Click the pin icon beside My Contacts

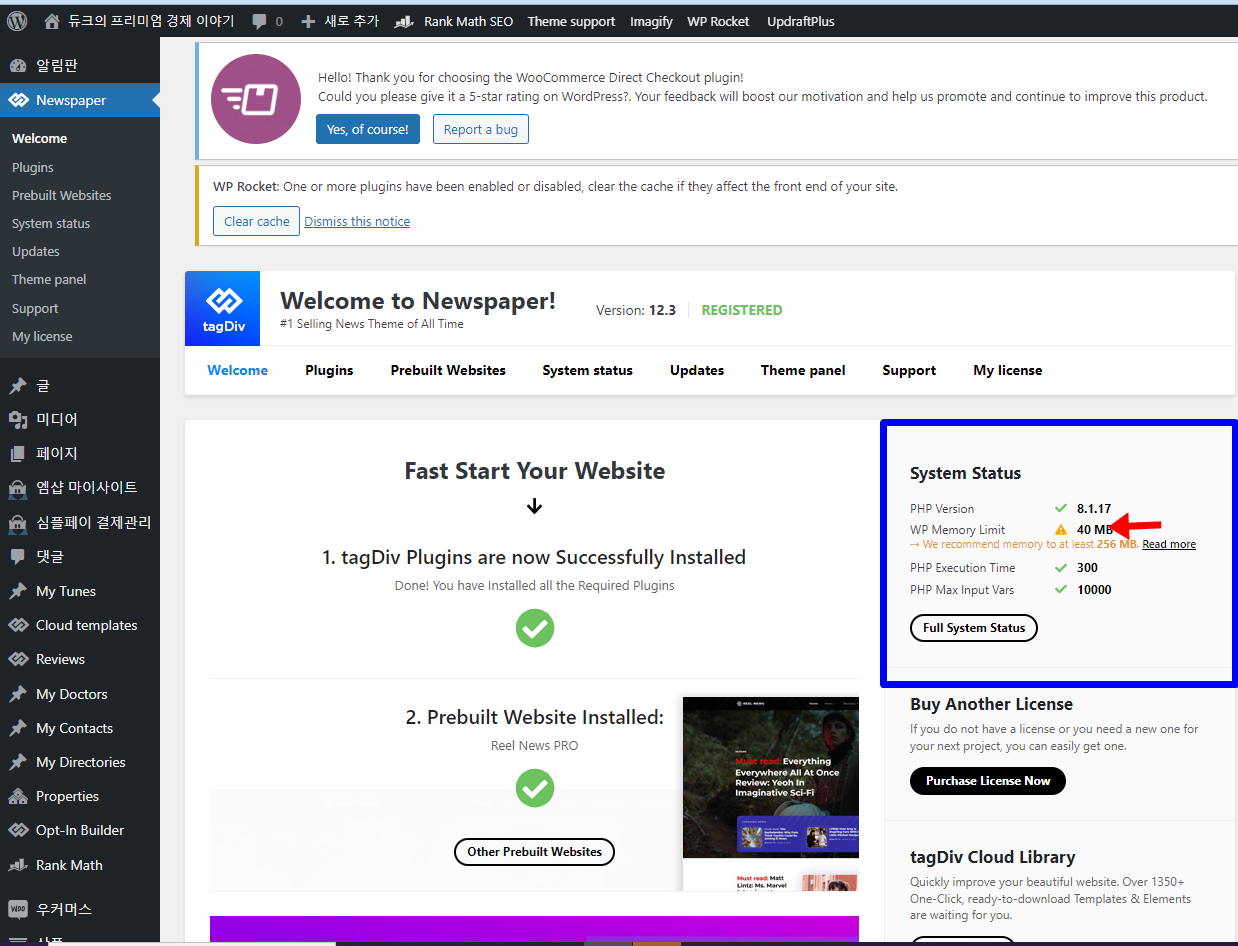[18, 728]
